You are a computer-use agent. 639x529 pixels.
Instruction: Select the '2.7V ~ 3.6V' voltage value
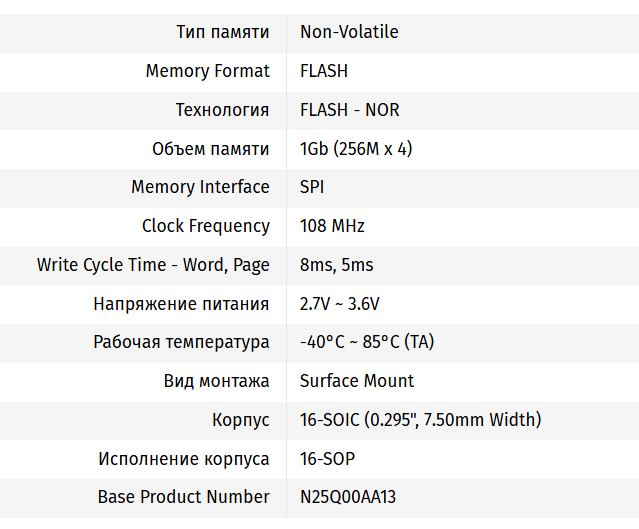tap(340, 304)
